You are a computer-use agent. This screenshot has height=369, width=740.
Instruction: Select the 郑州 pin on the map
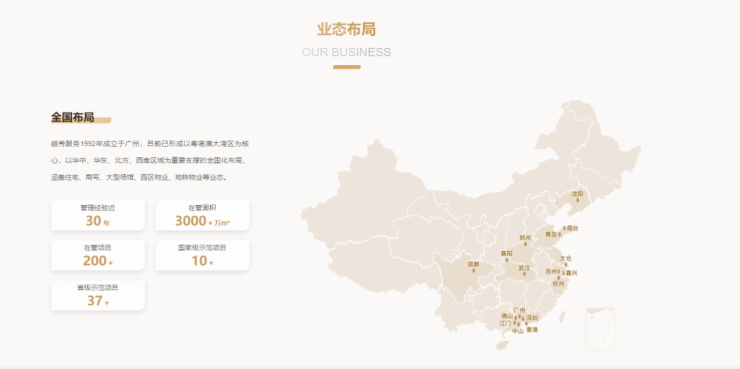click(x=525, y=243)
